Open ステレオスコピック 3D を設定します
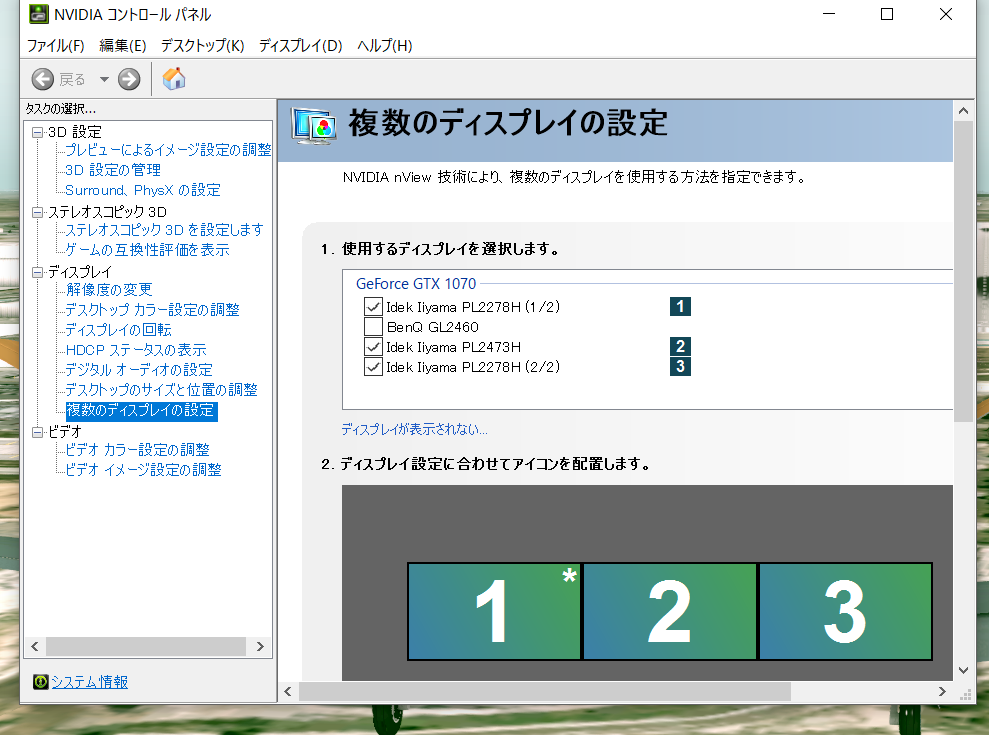 click(x=165, y=230)
